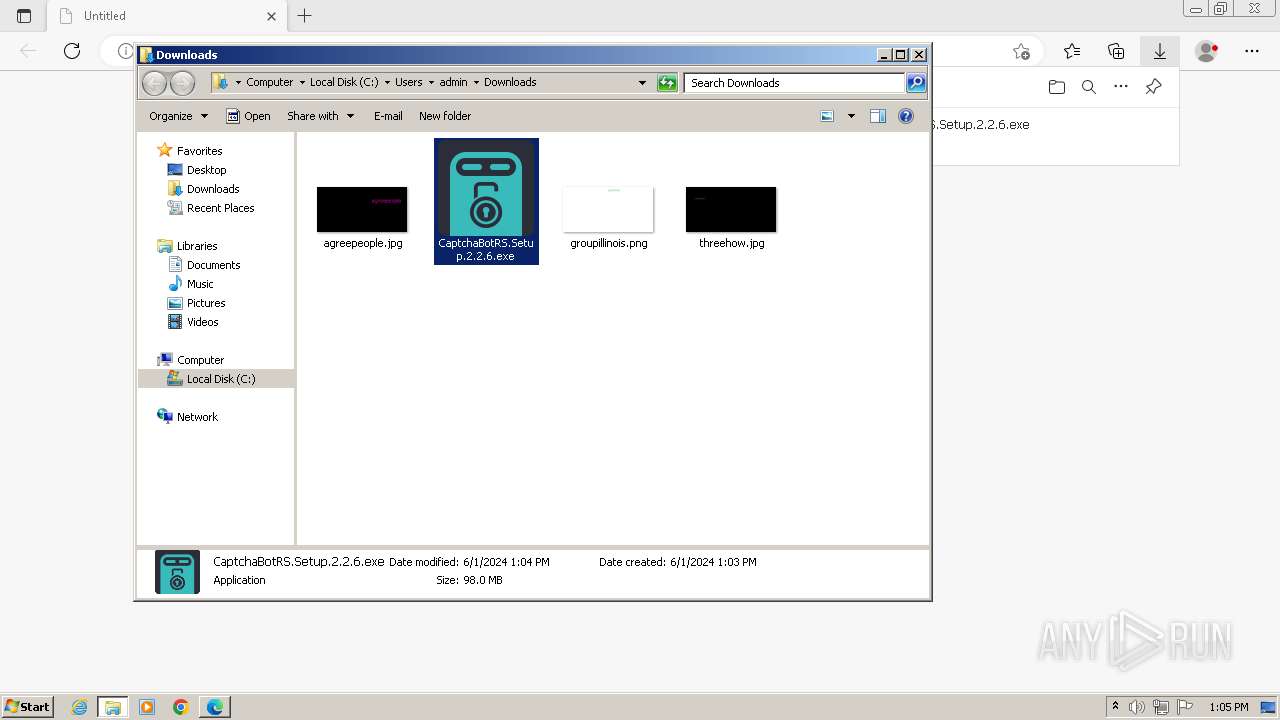Switch to Microsoft Edge taskbar button
1280x720 pixels.
215,707
